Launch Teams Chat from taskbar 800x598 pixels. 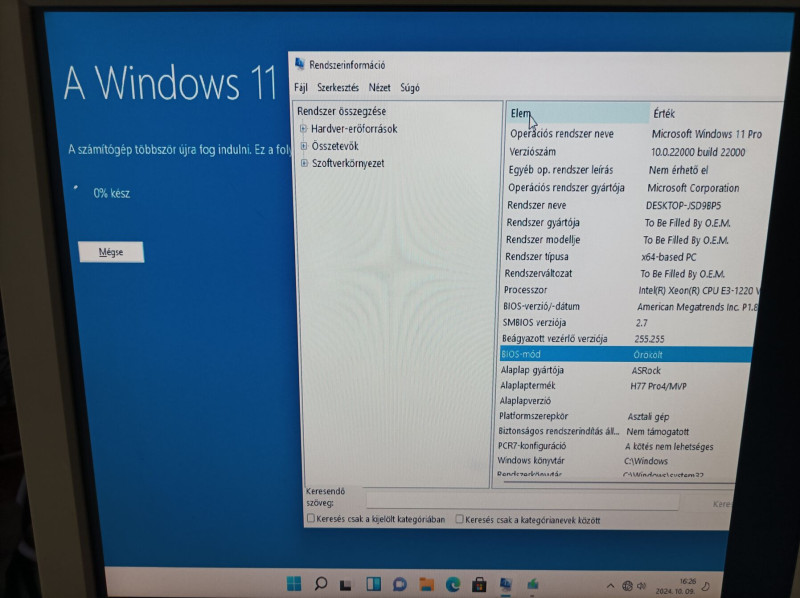pos(399,584)
